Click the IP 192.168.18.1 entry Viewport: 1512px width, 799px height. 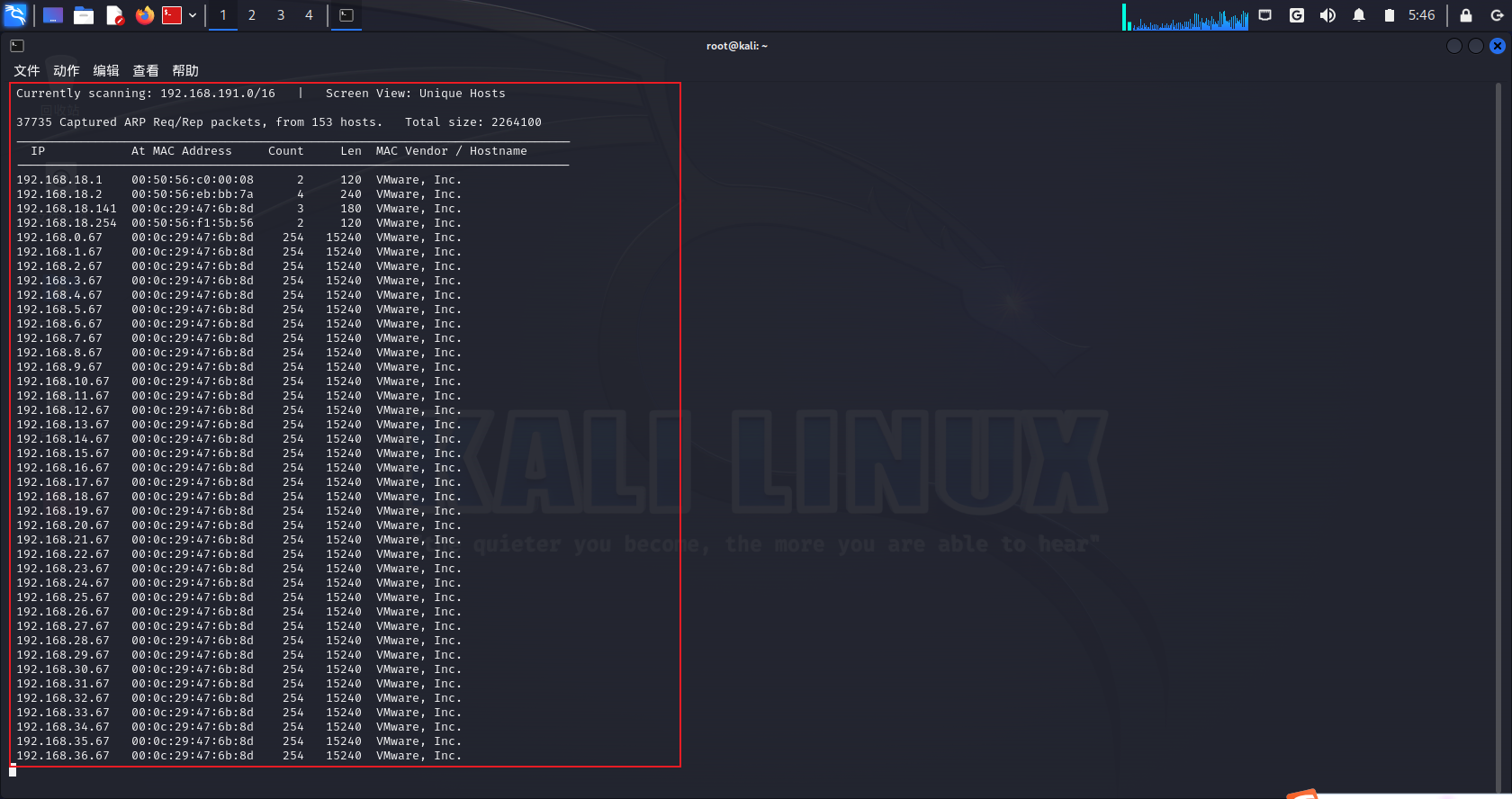pos(59,180)
